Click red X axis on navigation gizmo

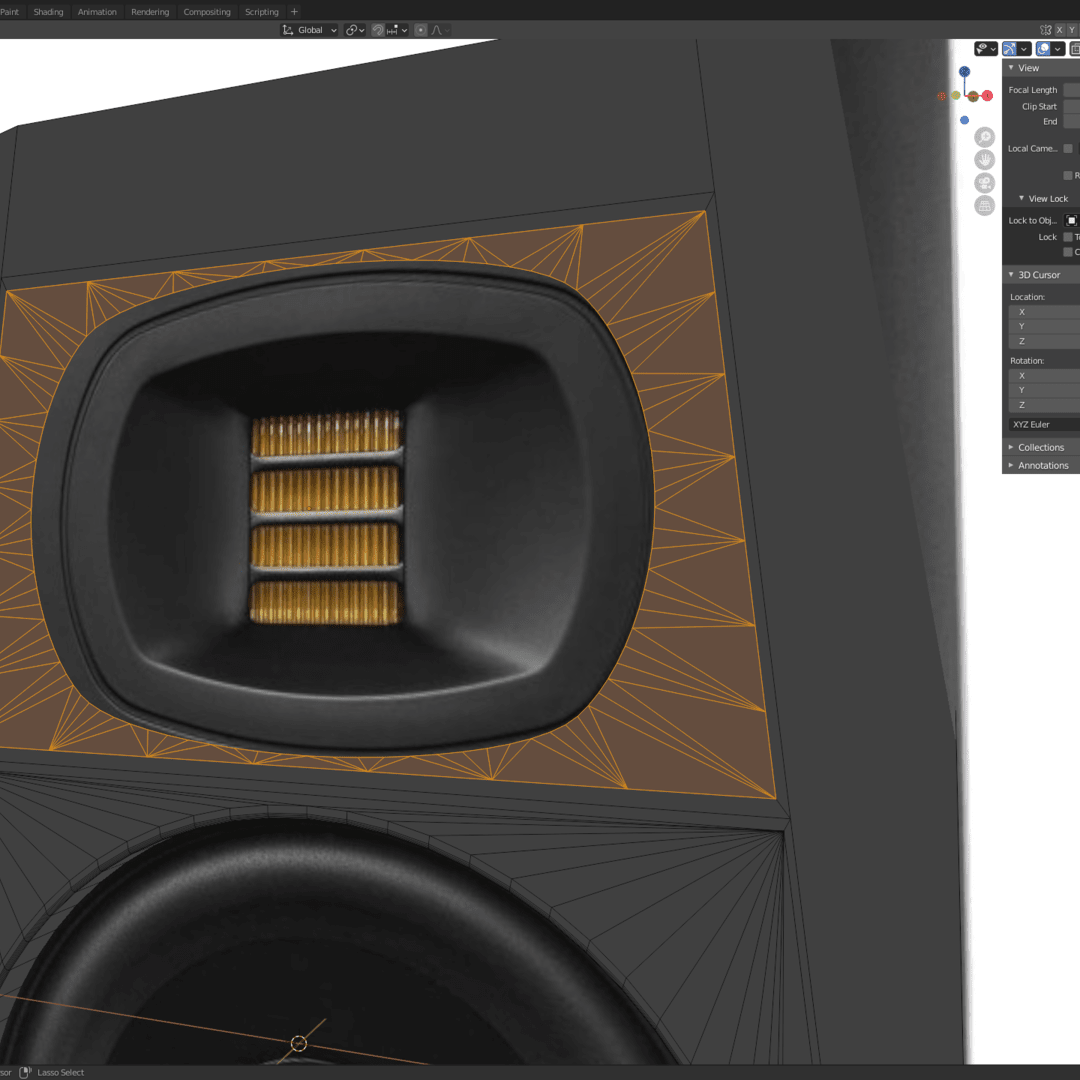click(987, 95)
